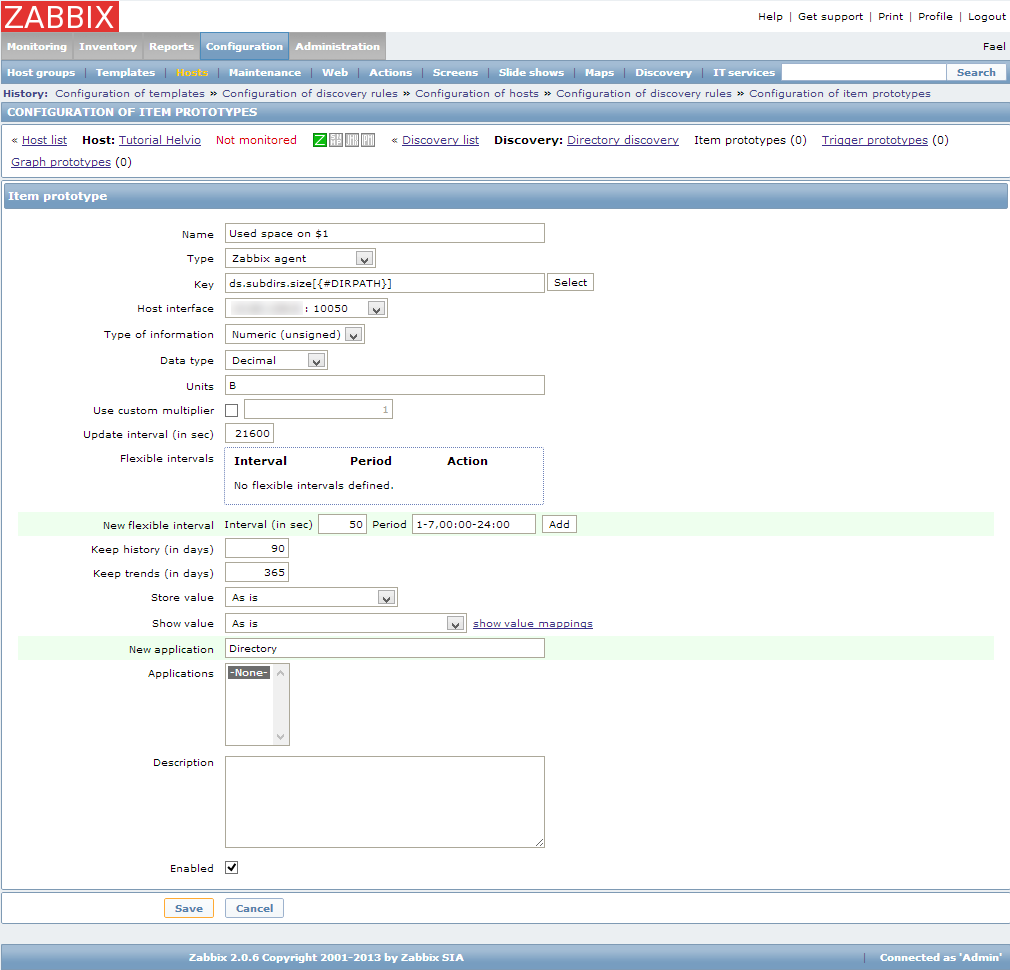
Task: Open the Directory discovery link
Action: [x=623, y=140]
